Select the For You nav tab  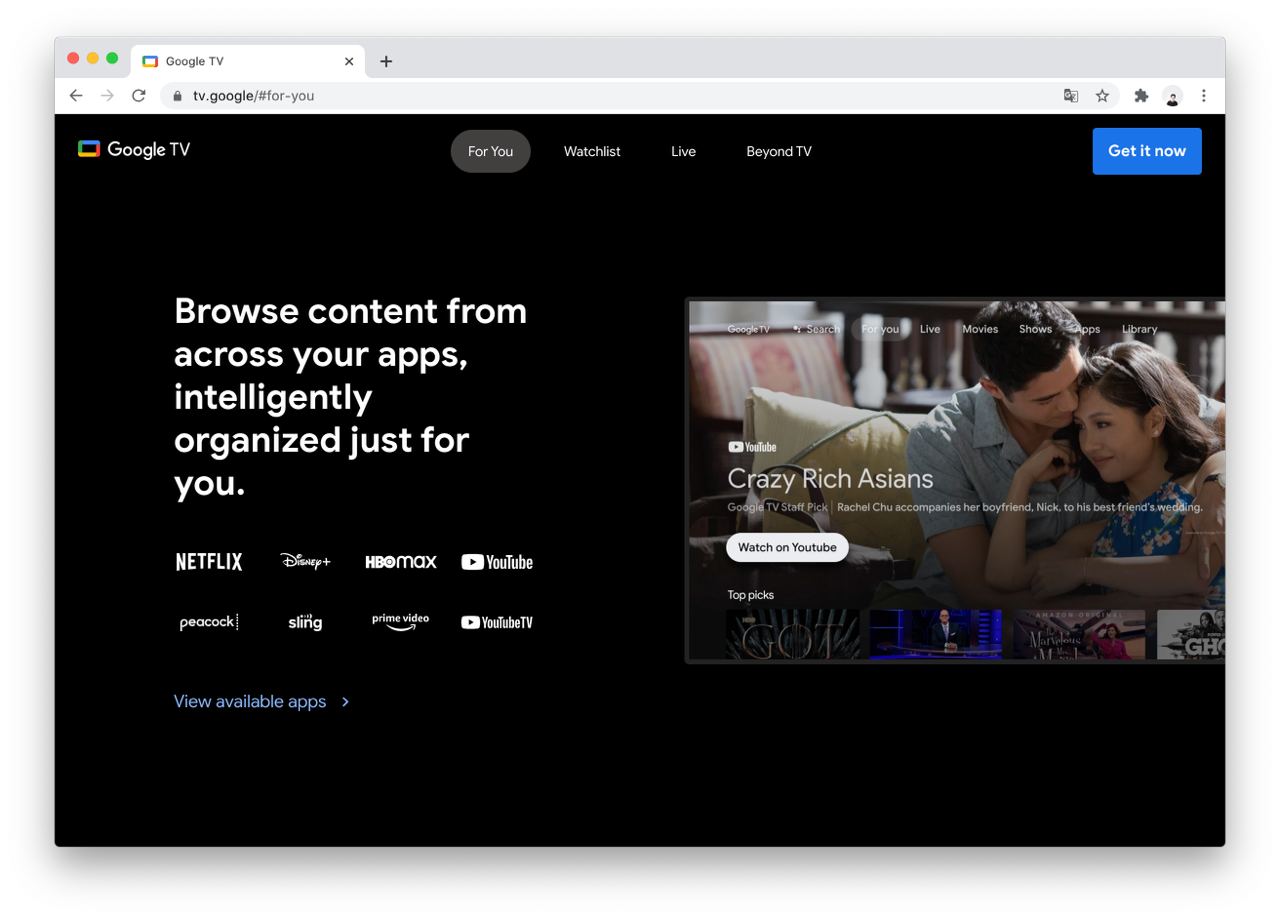490,151
